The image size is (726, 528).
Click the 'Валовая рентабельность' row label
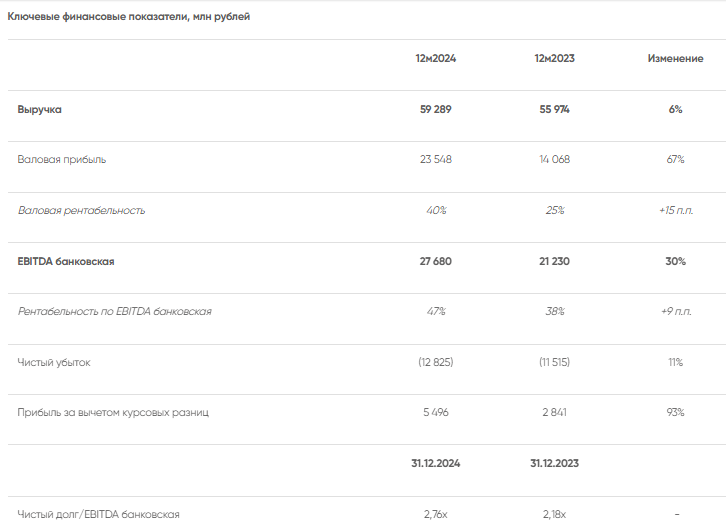[81, 210]
